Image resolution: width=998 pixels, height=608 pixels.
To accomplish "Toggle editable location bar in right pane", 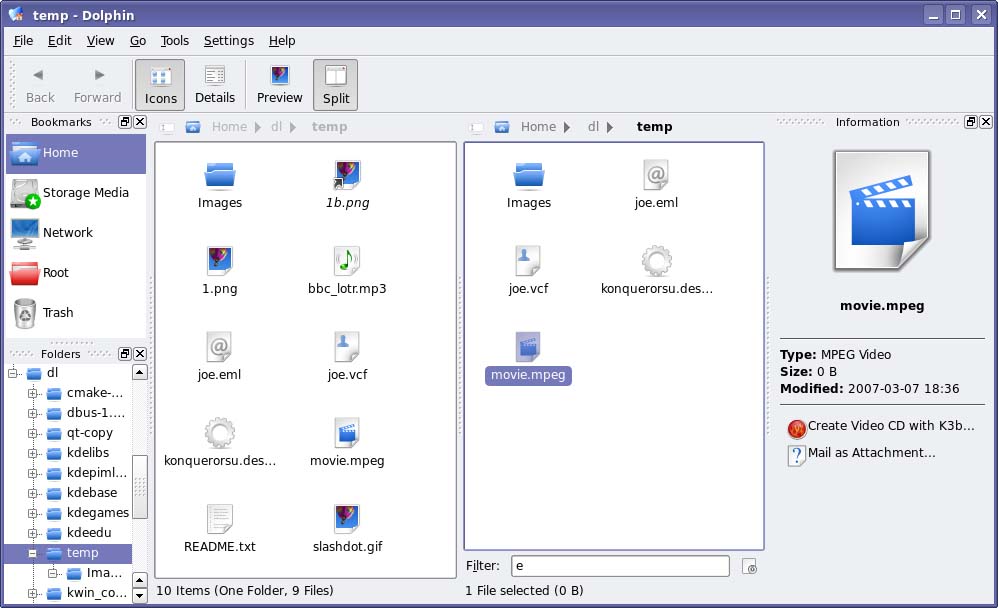I will point(477,127).
